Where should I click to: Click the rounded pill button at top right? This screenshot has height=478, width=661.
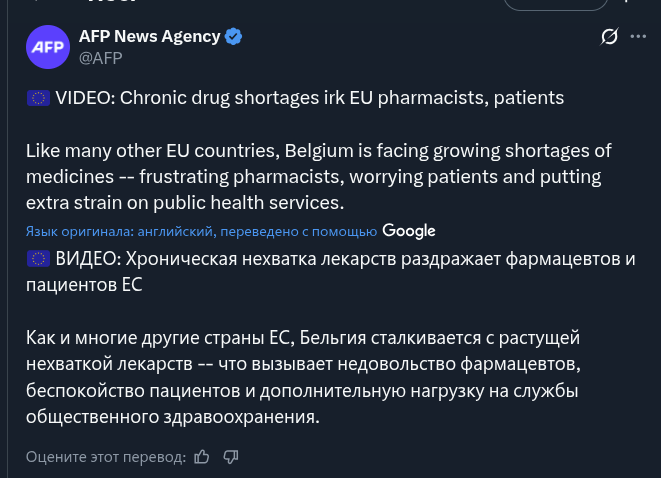pyautogui.click(x=556, y=3)
